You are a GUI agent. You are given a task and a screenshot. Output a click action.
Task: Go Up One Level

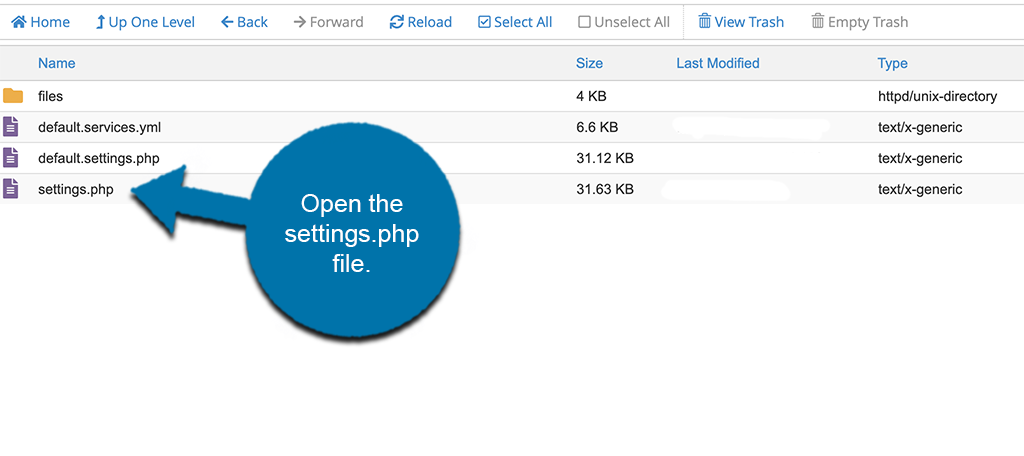click(x=145, y=22)
